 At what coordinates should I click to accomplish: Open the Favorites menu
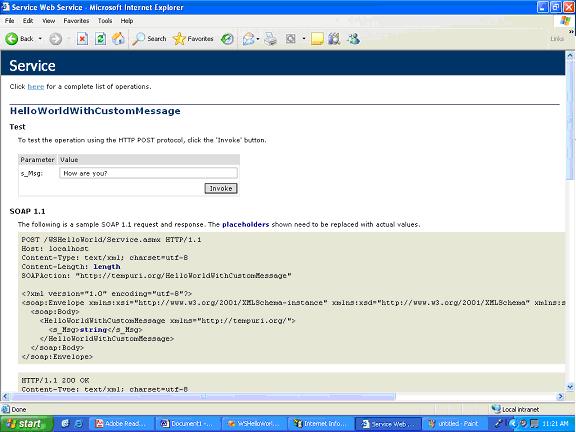(x=76, y=21)
